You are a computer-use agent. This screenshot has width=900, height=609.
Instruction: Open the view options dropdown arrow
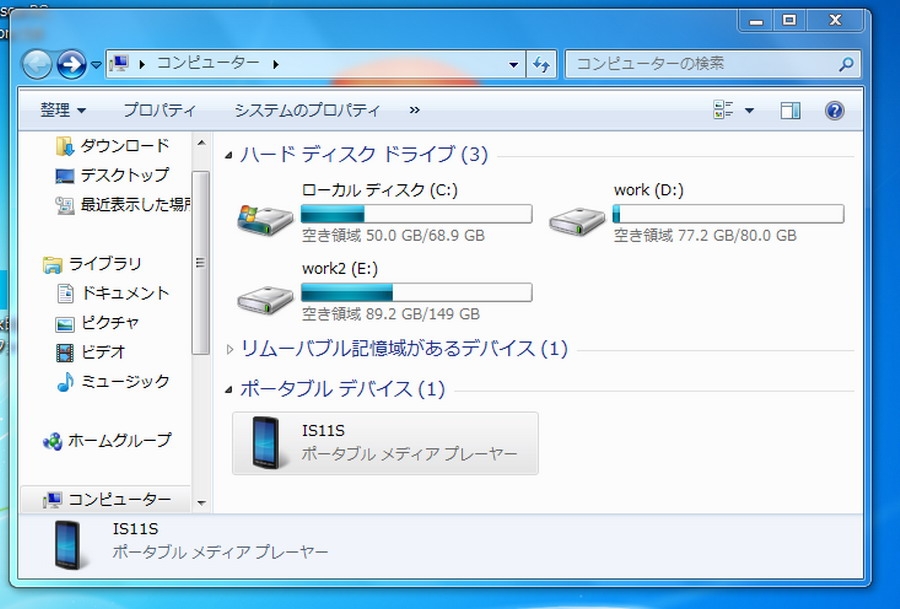point(749,110)
